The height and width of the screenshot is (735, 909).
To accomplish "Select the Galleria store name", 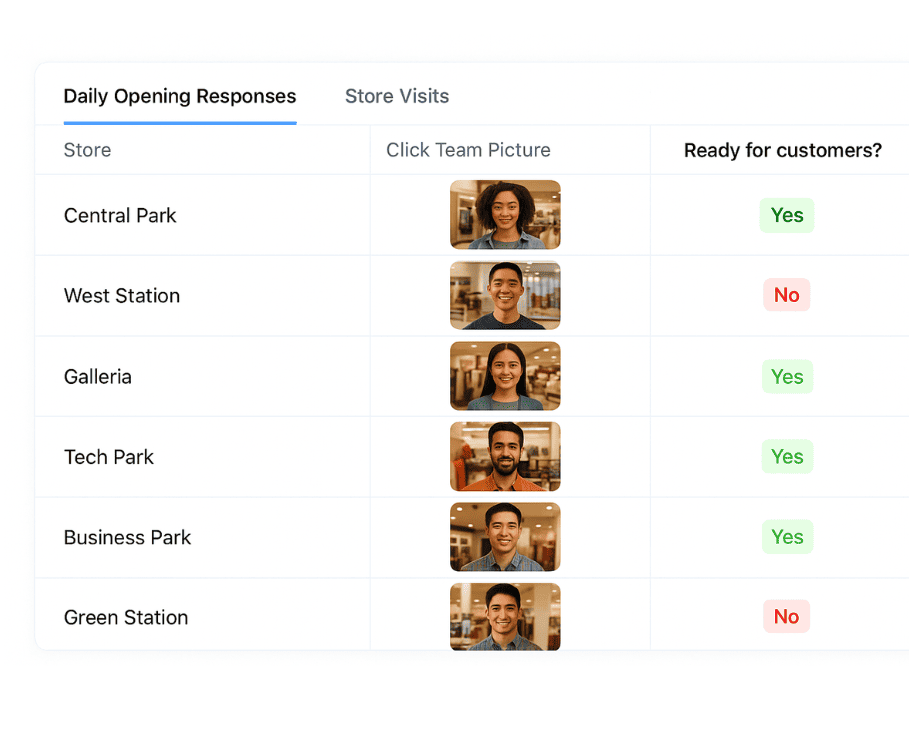I will click(97, 376).
